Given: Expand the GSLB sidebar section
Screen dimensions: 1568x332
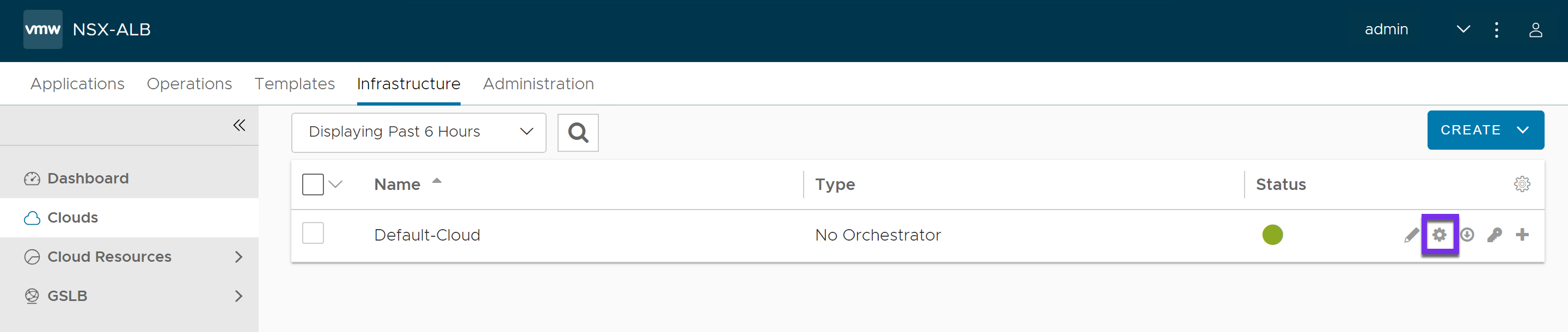Looking at the screenshot, I should (238, 296).
